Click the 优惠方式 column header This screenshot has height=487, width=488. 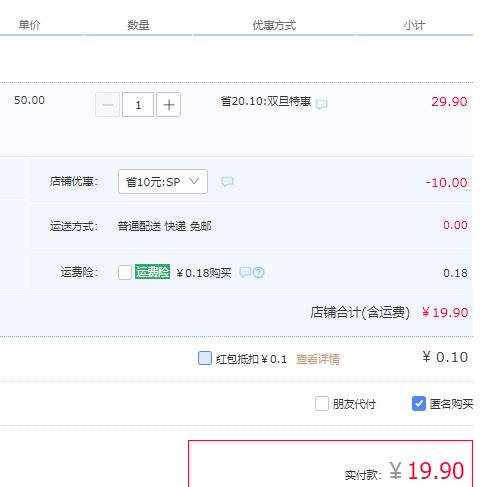[274, 25]
